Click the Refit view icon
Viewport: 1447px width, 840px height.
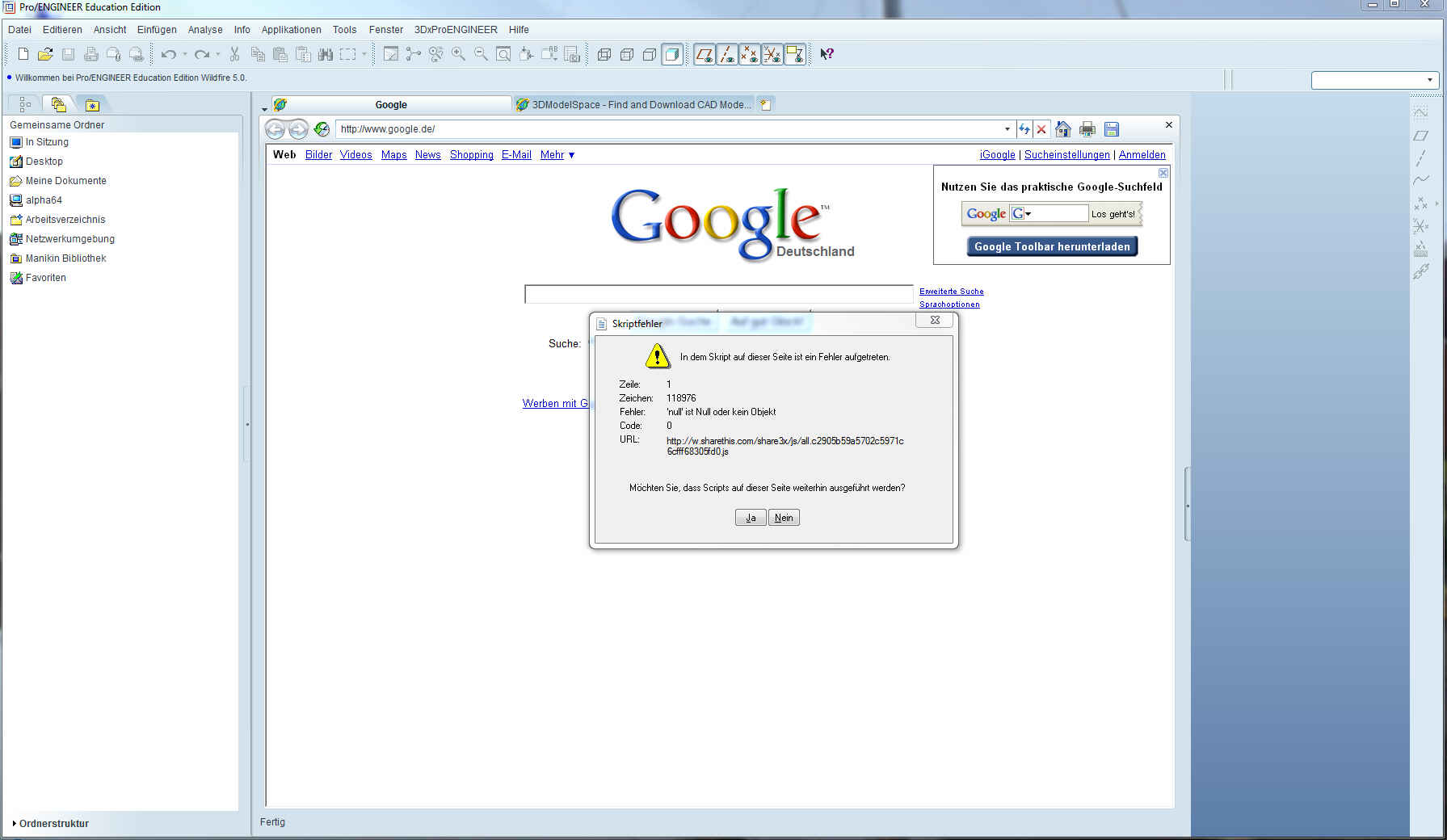pyautogui.click(x=503, y=54)
